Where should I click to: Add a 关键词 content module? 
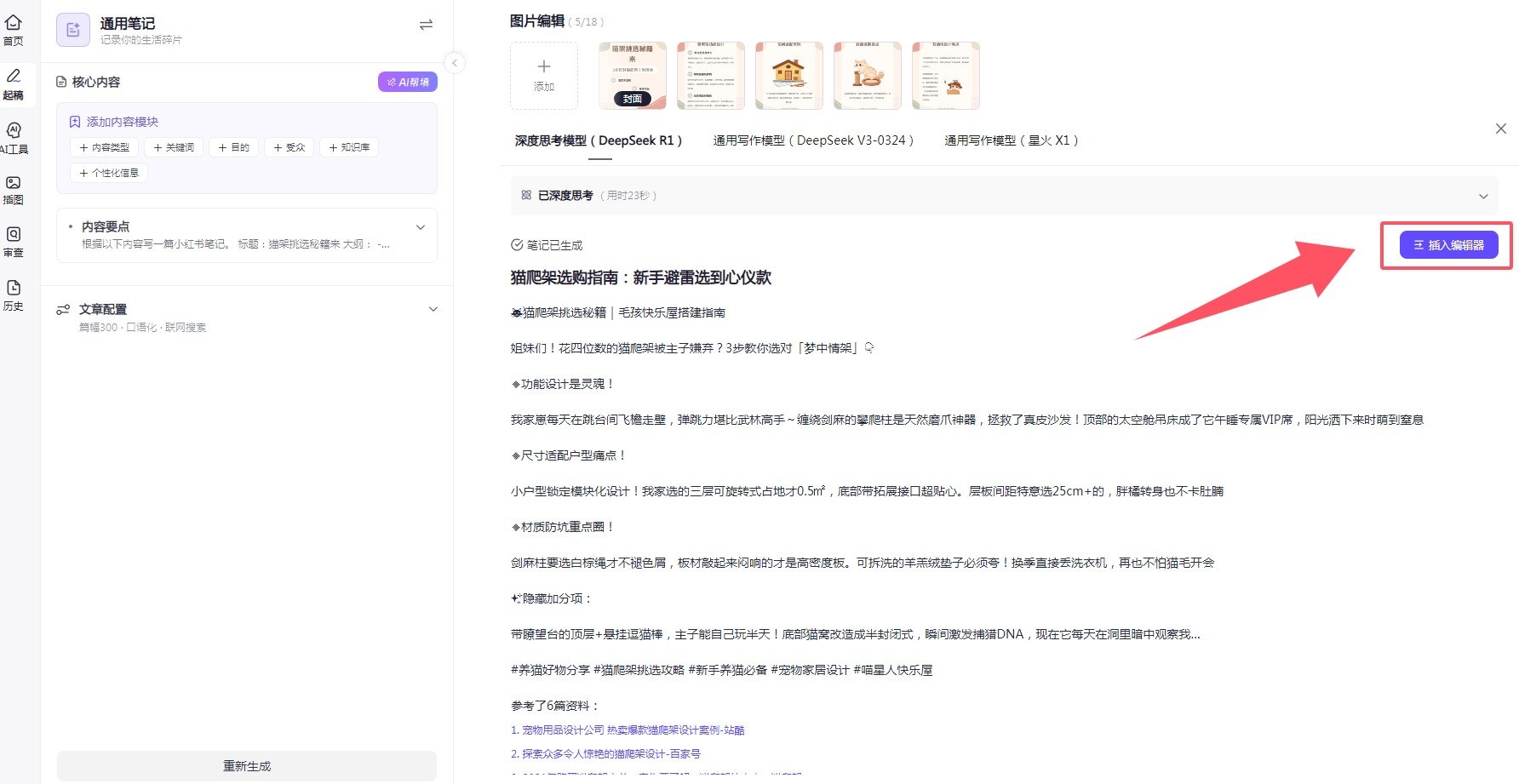[174, 147]
